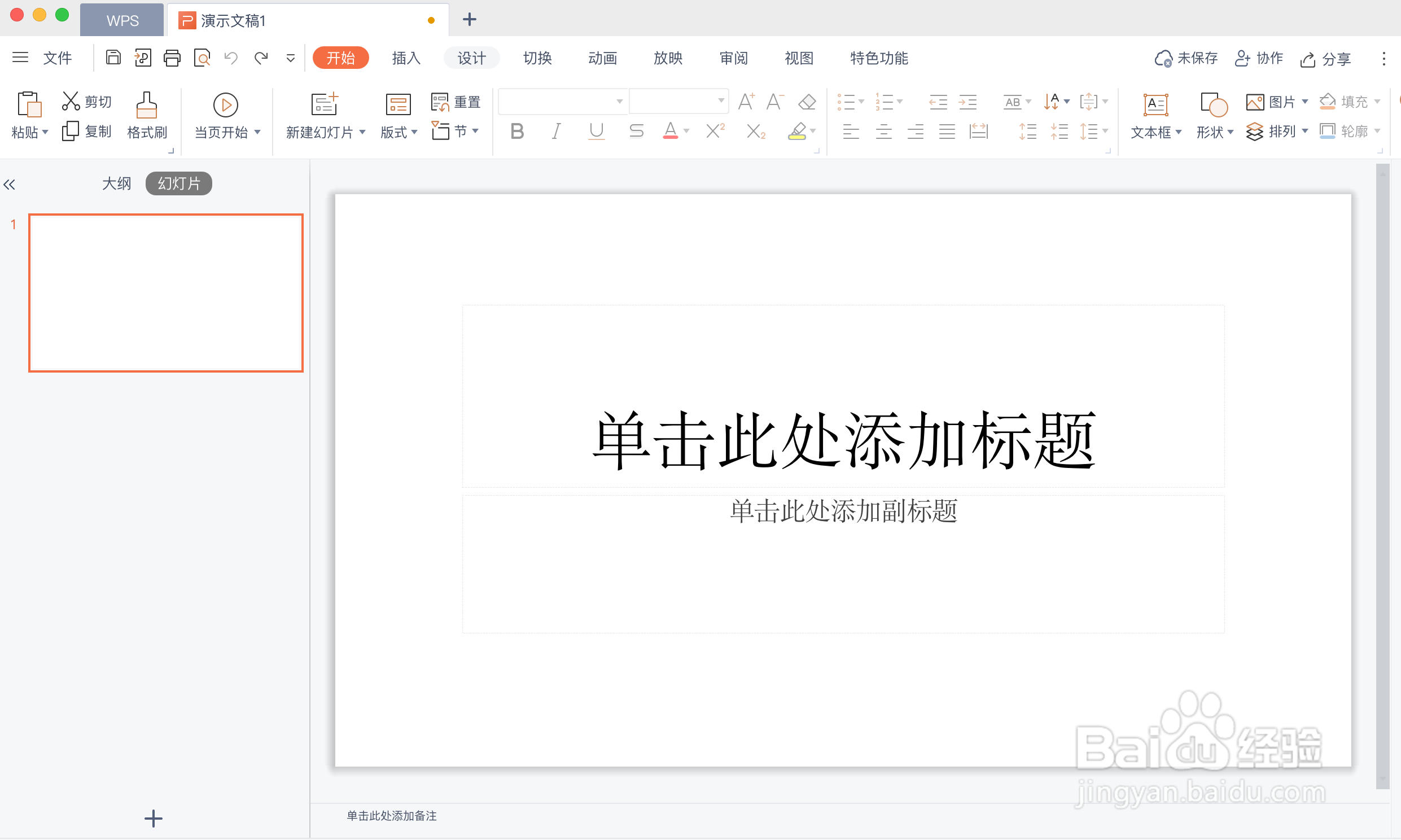Pick font color with red A
Screen dimensions: 1401x840
(670, 132)
